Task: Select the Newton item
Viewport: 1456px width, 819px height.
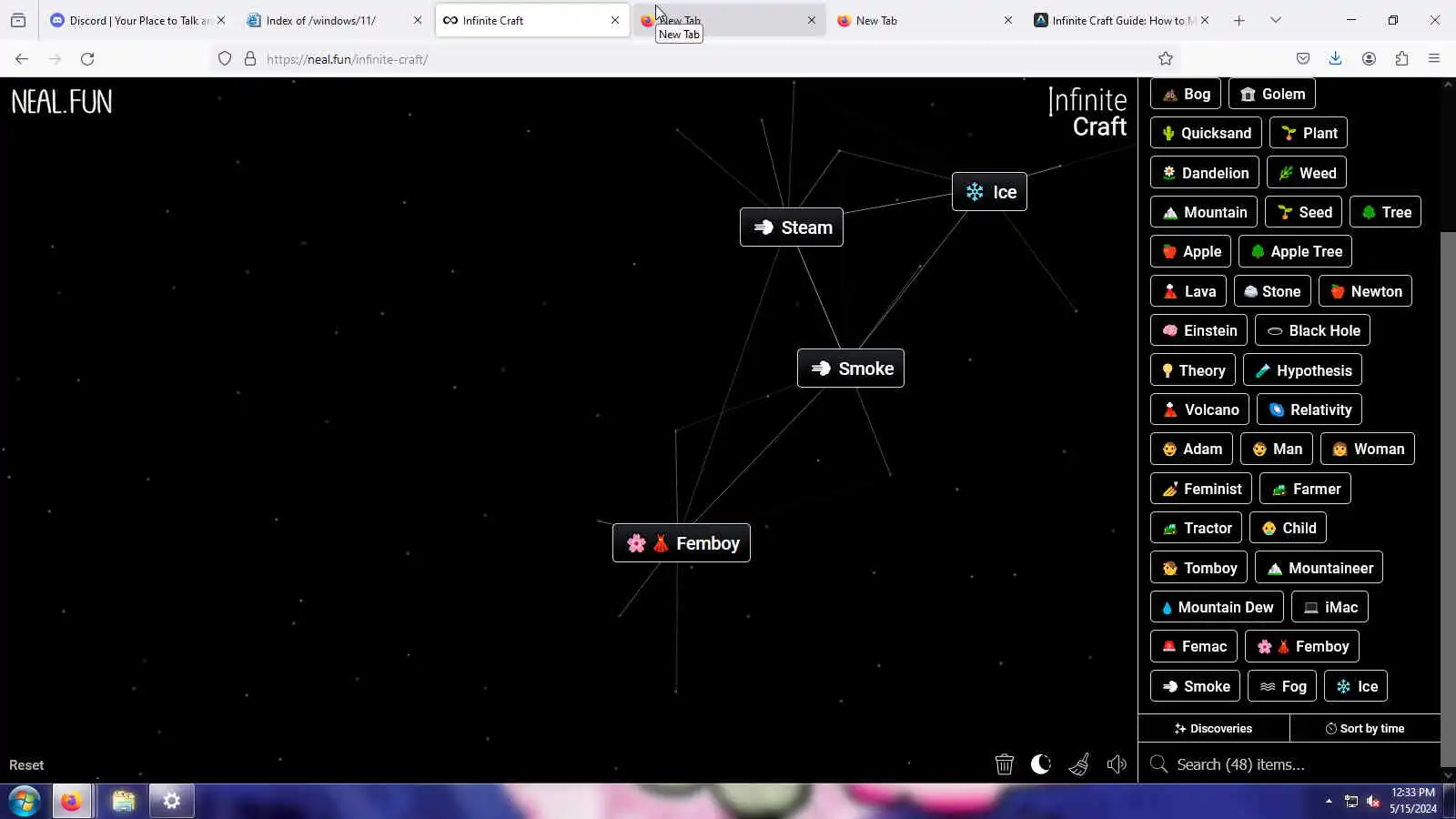Action: (x=1365, y=291)
